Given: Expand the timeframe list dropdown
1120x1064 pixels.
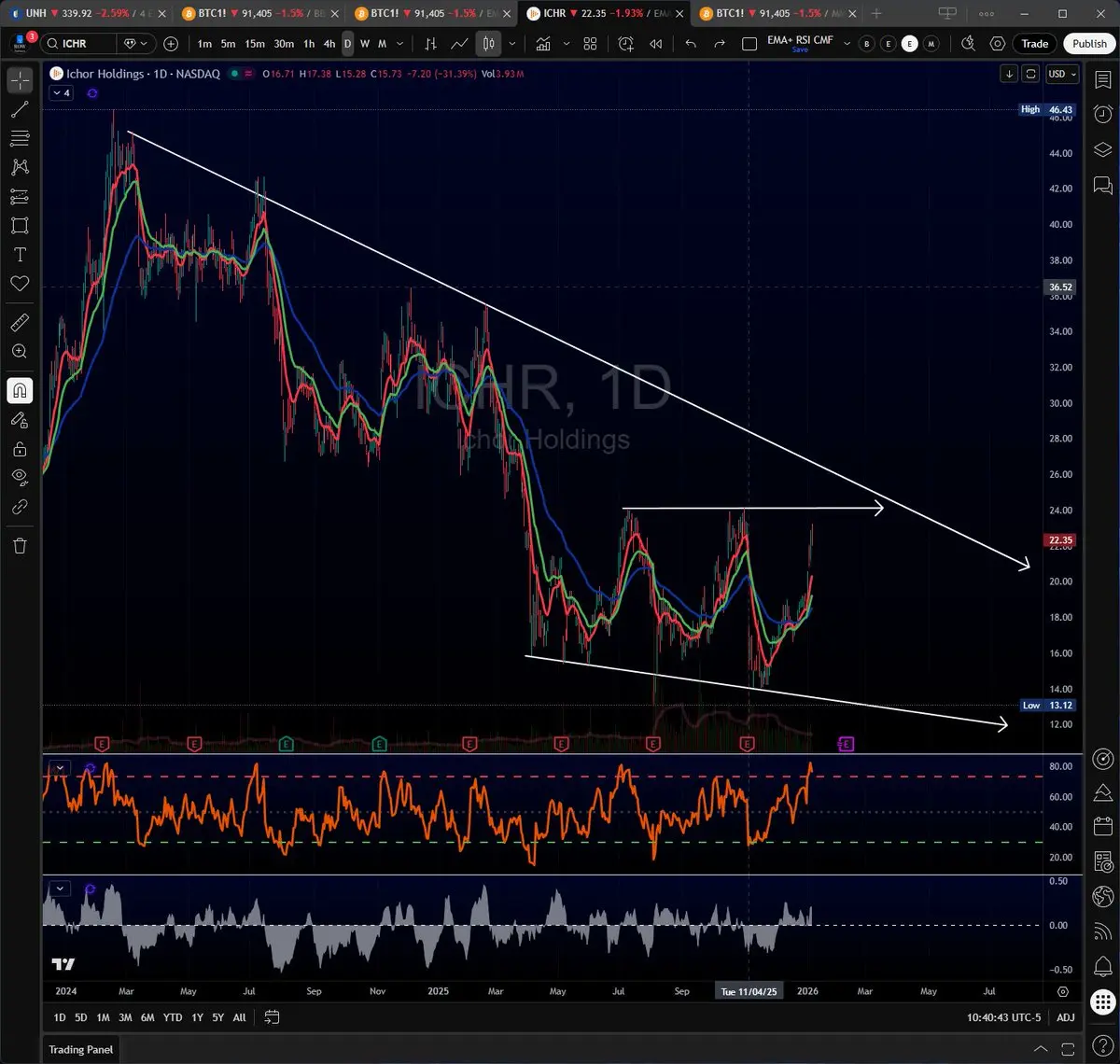Looking at the screenshot, I should coord(400,44).
